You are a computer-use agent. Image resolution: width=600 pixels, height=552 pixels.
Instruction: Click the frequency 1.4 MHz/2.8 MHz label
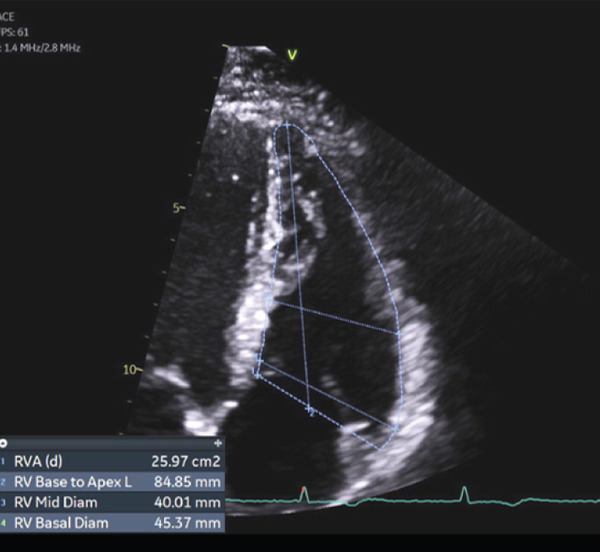(x=41, y=48)
